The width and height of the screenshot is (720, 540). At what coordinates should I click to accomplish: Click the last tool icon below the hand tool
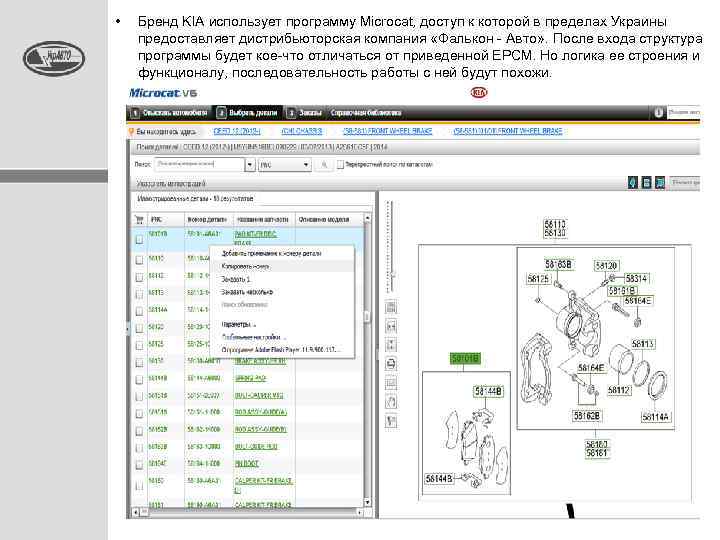click(391, 421)
